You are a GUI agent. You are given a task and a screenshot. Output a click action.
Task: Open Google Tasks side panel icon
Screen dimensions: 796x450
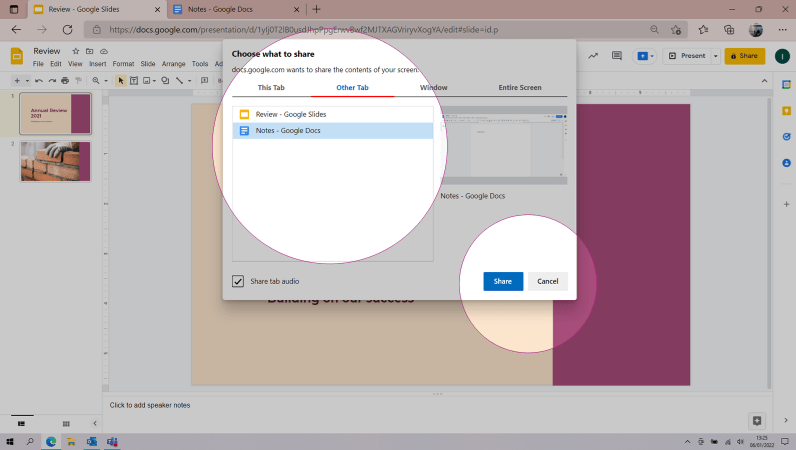click(786, 137)
